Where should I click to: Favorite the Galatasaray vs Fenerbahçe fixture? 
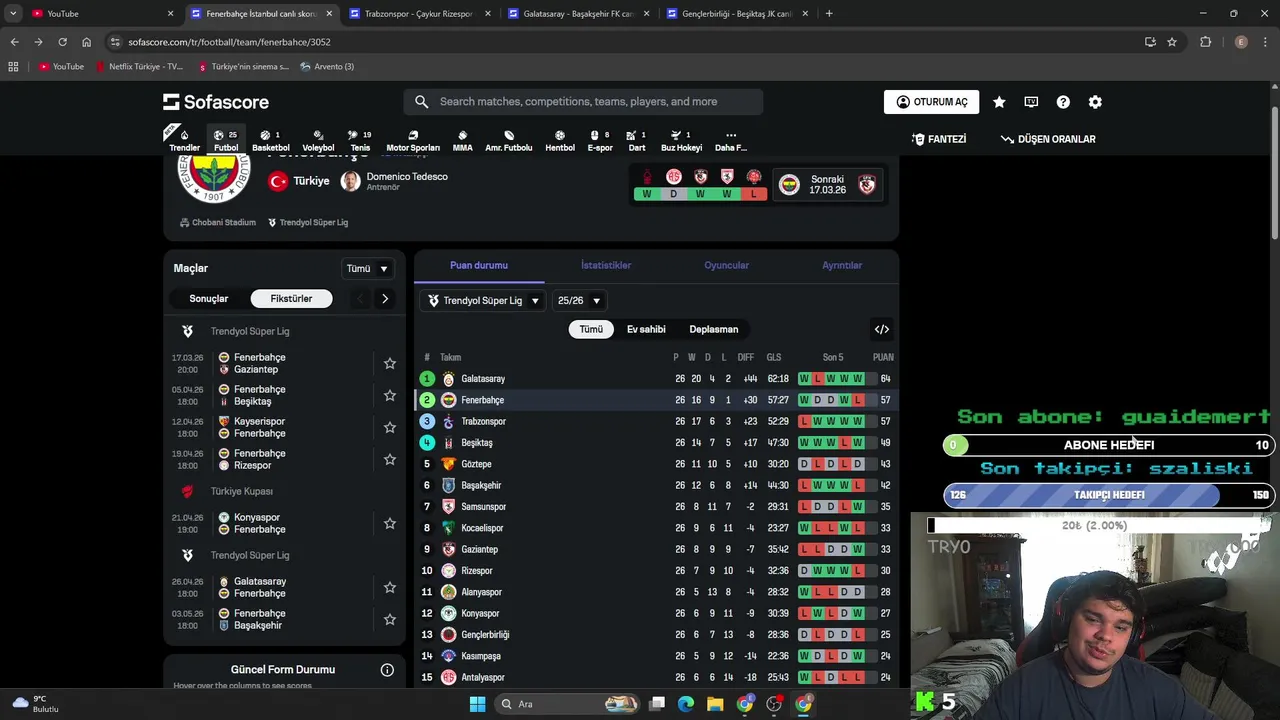point(390,587)
